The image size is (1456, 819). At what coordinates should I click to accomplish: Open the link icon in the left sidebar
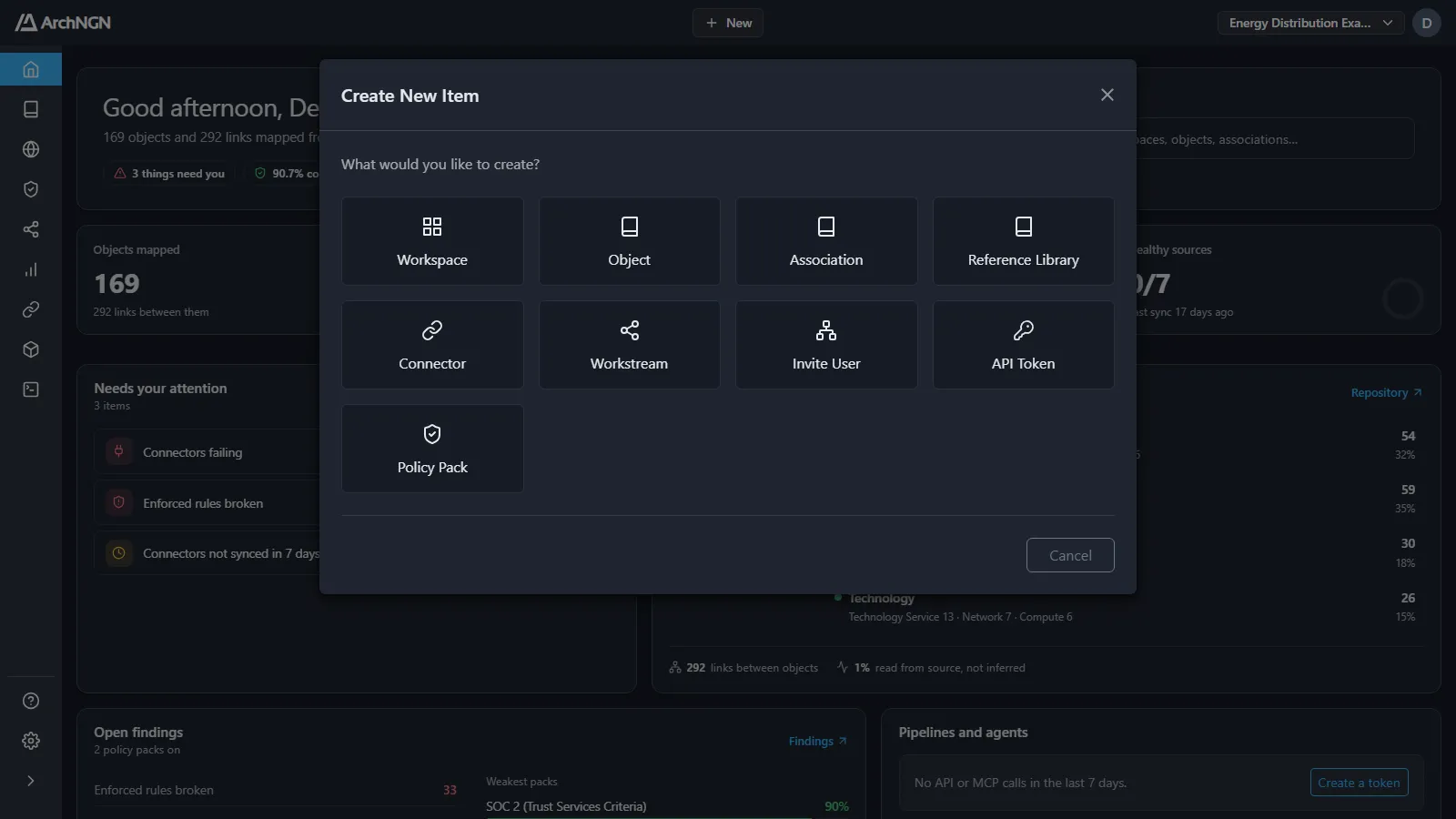tap(31, 309)
